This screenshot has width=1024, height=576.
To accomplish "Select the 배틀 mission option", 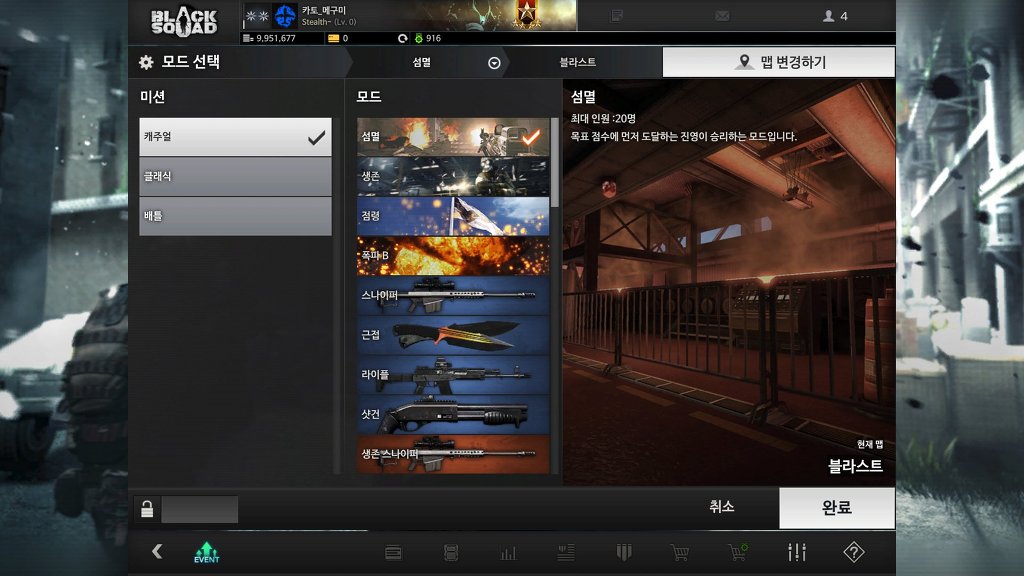I will point(235,216).
